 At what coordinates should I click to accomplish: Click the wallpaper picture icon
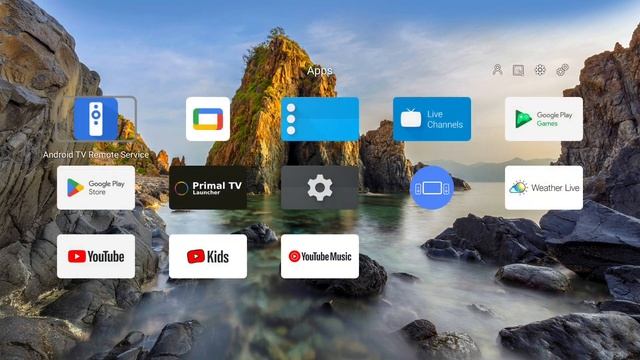click(518, 70)
